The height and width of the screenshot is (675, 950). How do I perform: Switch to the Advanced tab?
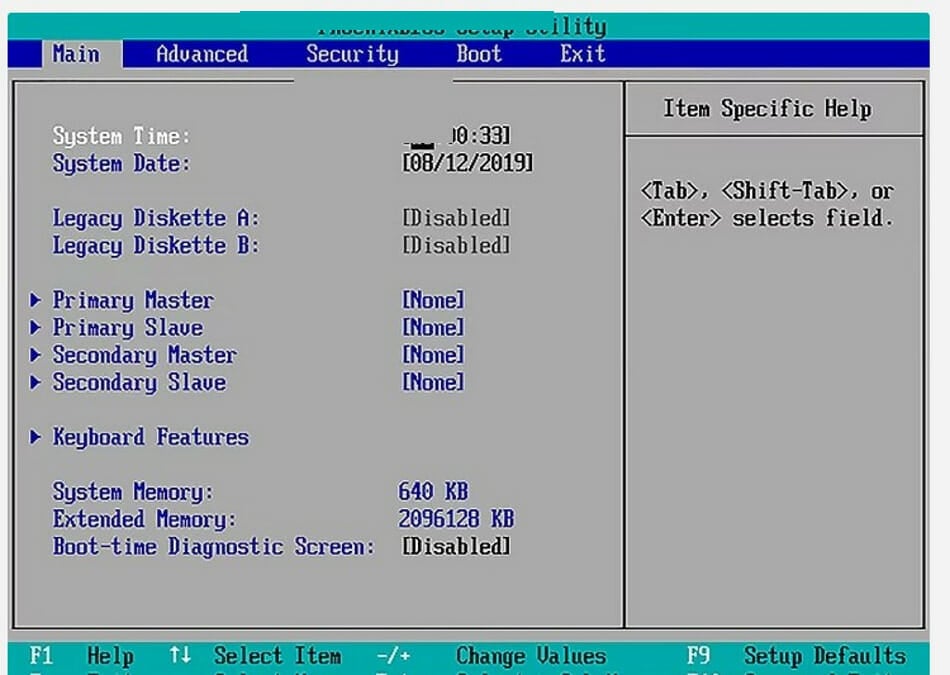coord(199,55)
